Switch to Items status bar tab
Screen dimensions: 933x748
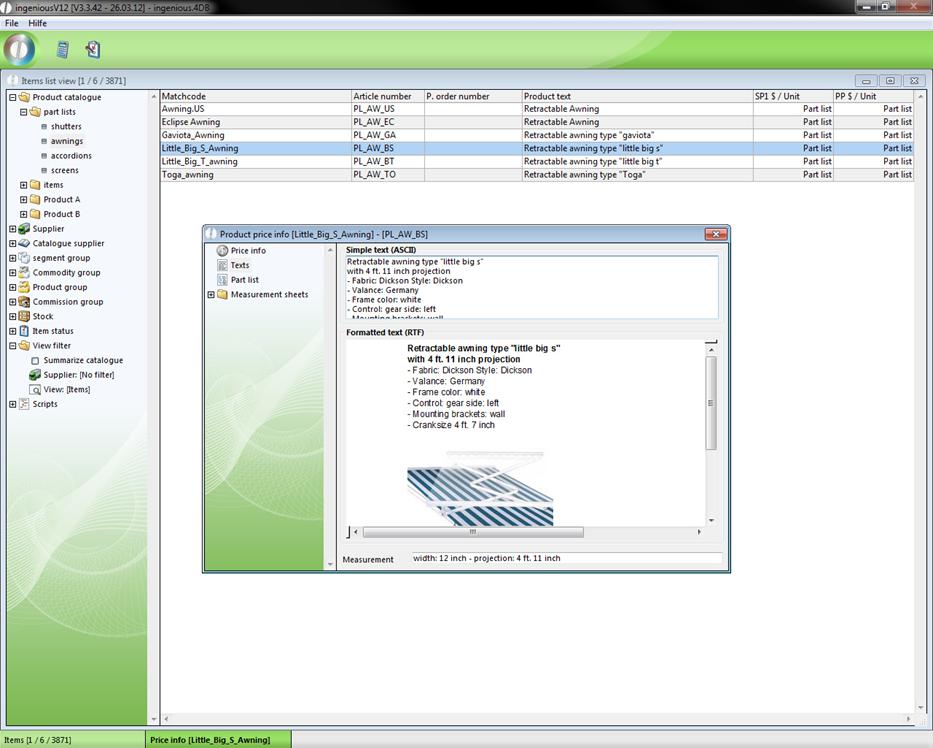(36, 740)
